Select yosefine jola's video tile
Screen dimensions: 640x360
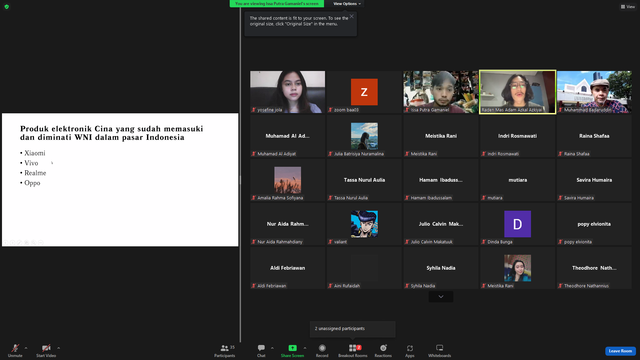(288, 92)
